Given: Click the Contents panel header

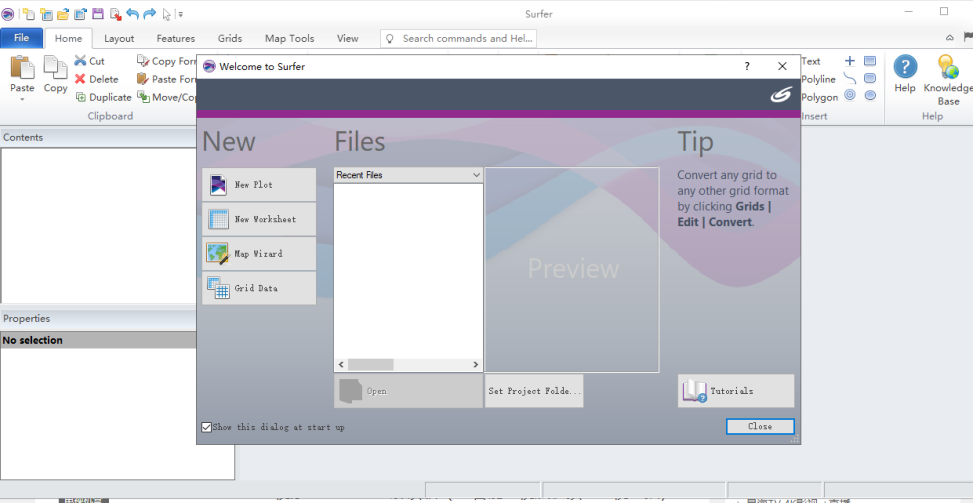Looking at the screenshot, I should tap(99, 138).
